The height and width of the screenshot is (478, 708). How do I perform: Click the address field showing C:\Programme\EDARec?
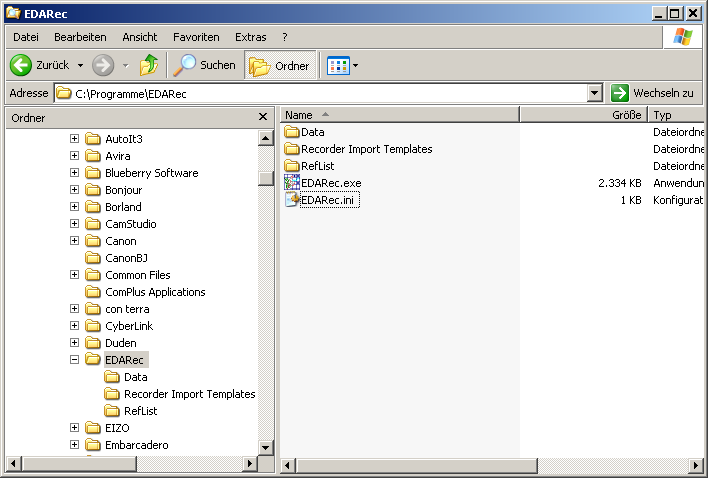point(321,93)
